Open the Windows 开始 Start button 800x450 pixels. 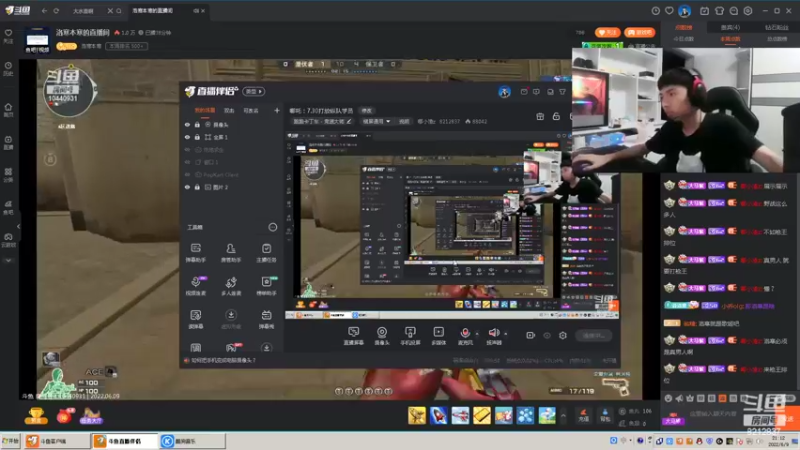pos(11,441)
